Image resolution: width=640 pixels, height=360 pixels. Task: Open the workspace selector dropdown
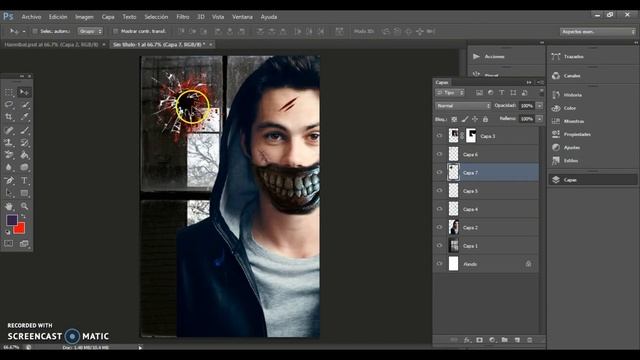point(598,32)
